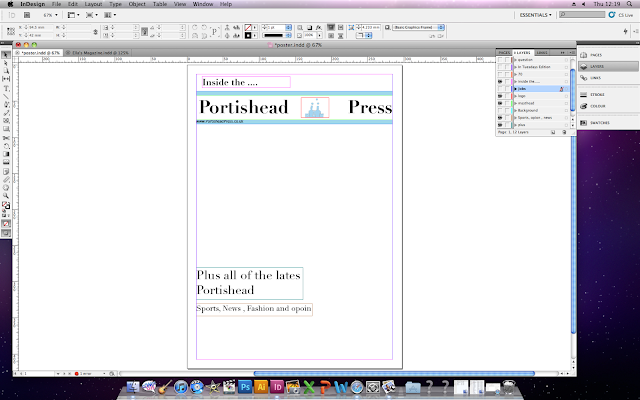Viewport: 640px width, 400px height.
Task: Click create new layer icon in Layers panel
Action: [x=553, y=132]
